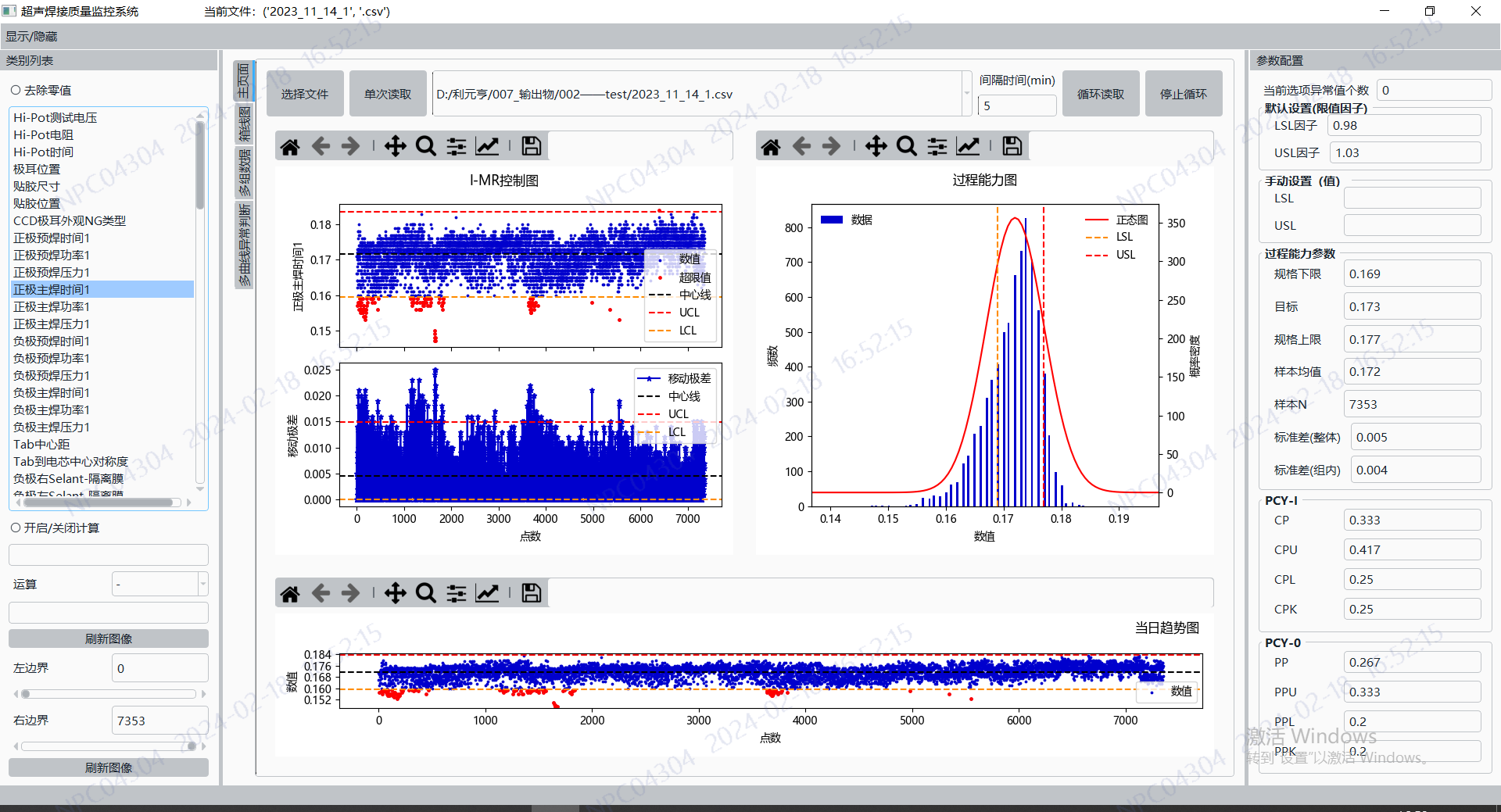Screen dimensions: 1501x812
Task: Open the 多组数据 tab
Action: (245, 173)
